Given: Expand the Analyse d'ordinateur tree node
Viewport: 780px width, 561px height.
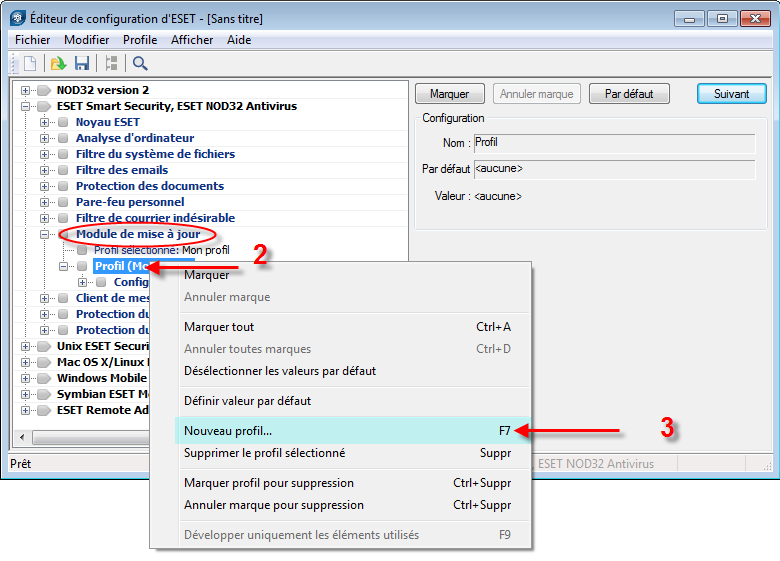Looking at the screenshot, I should pyautogui.click(x=44, y=138).
